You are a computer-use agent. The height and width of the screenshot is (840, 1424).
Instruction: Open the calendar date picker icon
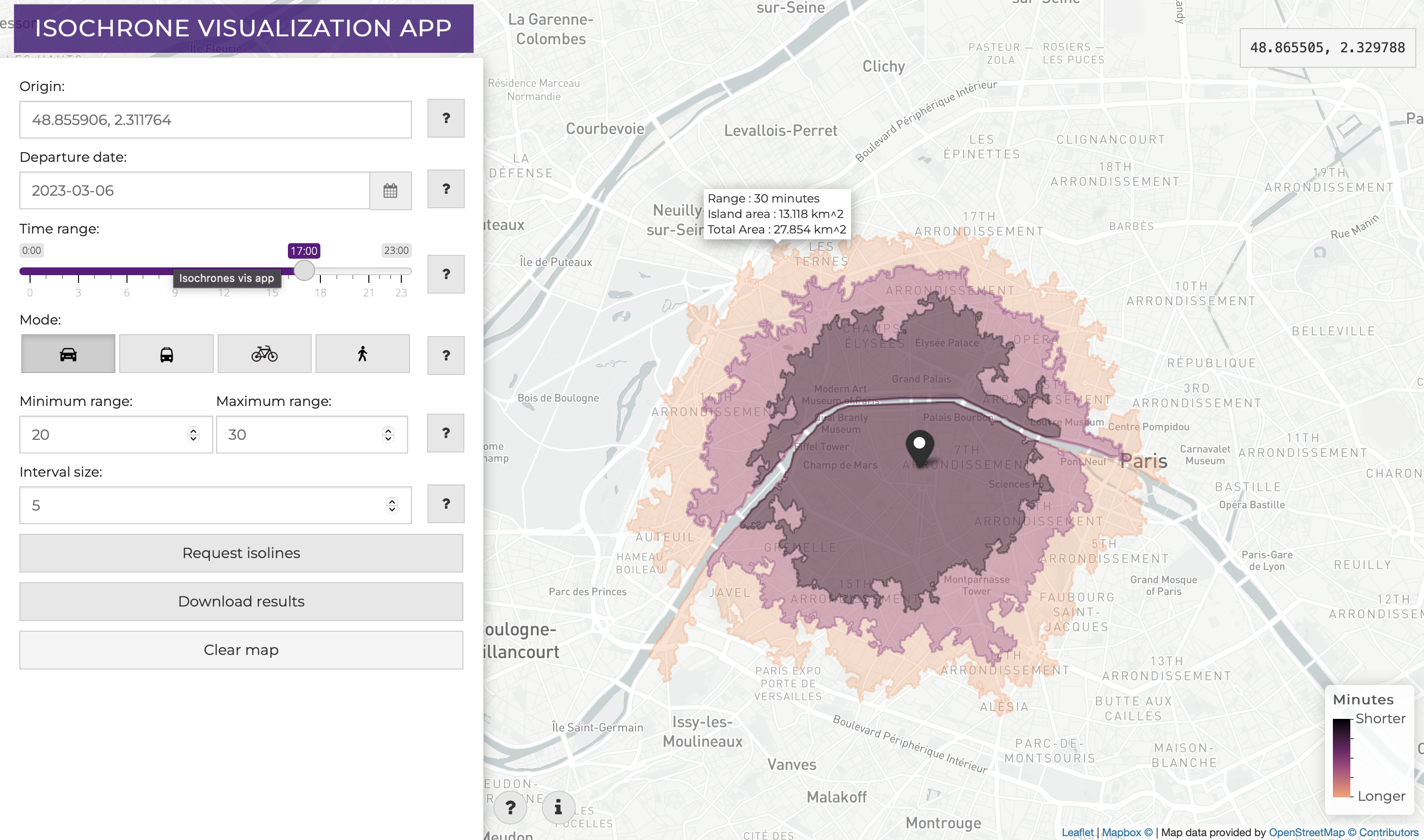click(x=390, y=191)
